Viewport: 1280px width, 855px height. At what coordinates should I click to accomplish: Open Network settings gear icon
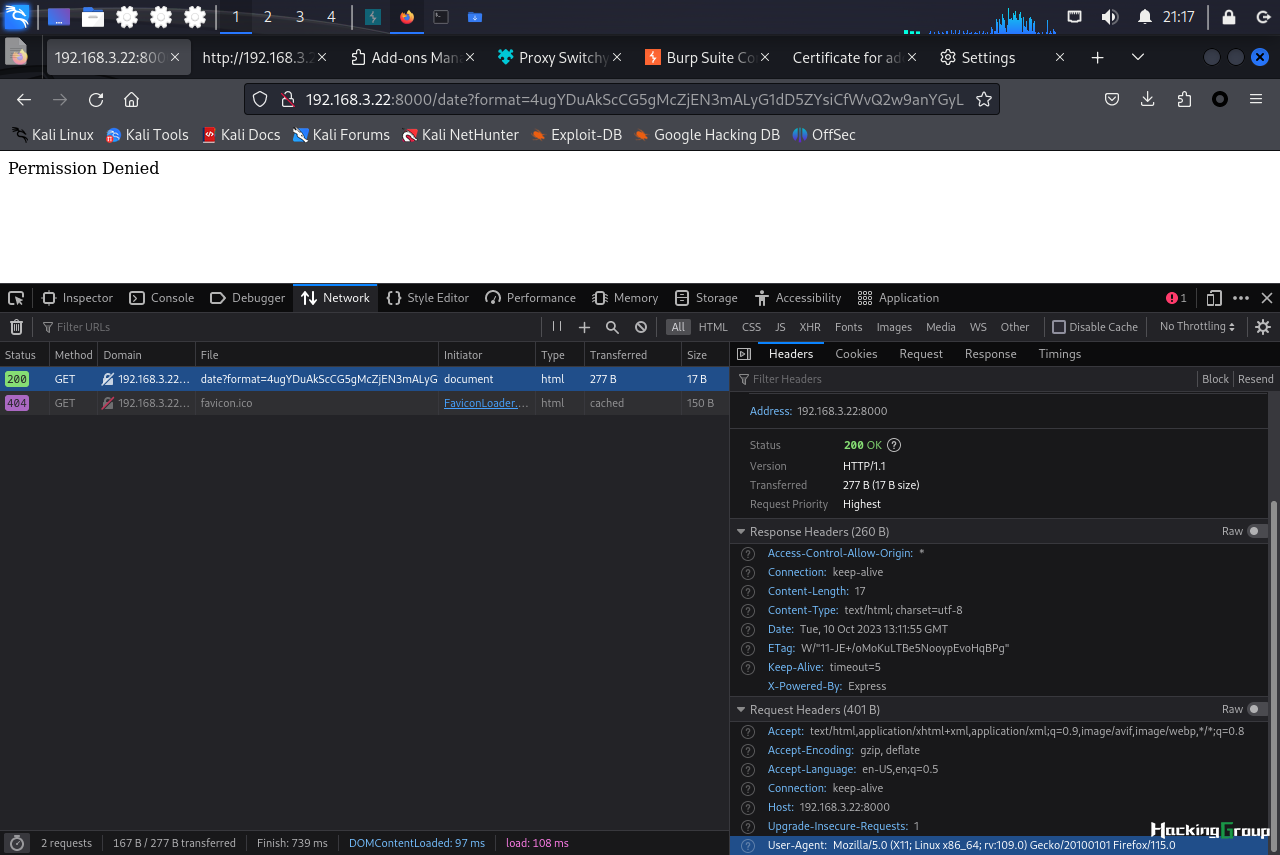(x=1263, y=327)
